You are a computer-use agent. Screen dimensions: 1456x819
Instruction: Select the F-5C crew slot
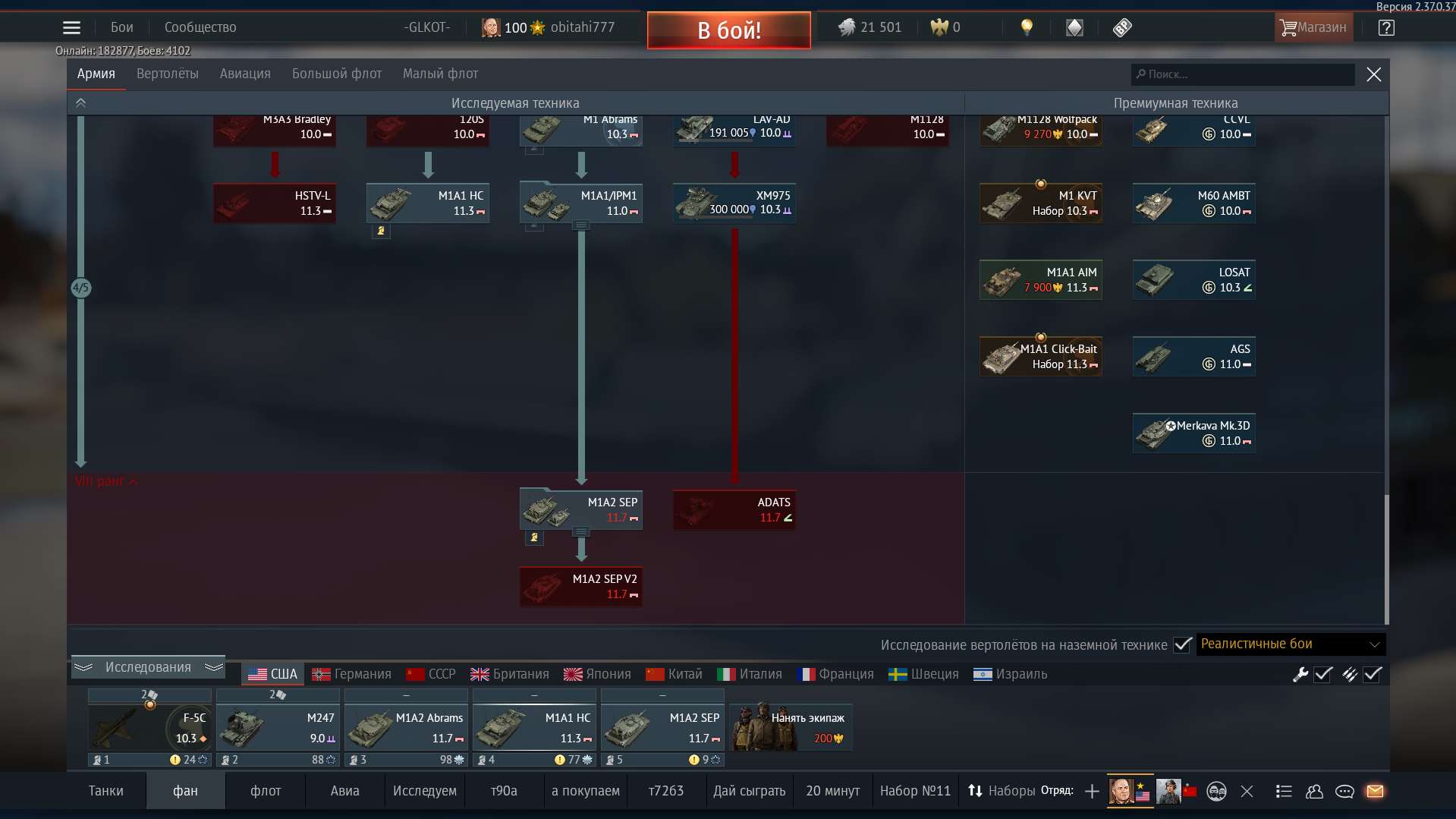[x=149, y=727]
